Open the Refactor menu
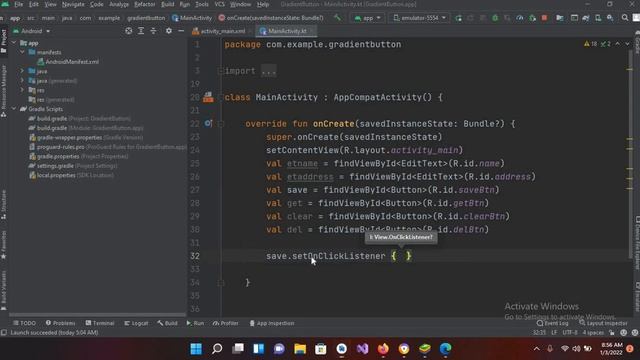This screenshot has height=360, width=640. coord(144,4)
